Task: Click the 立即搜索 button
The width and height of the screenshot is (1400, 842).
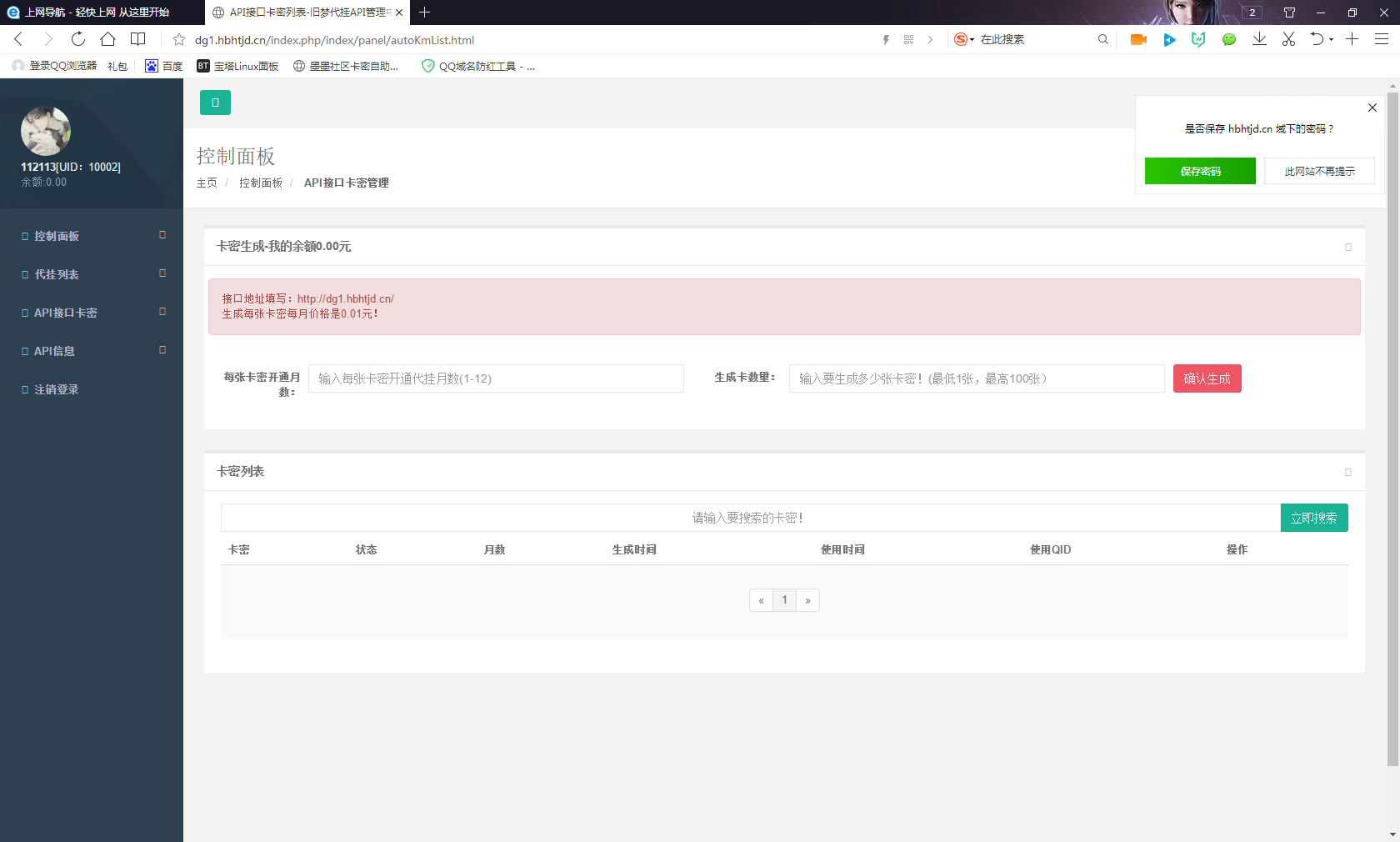Action: [1313, 518]
